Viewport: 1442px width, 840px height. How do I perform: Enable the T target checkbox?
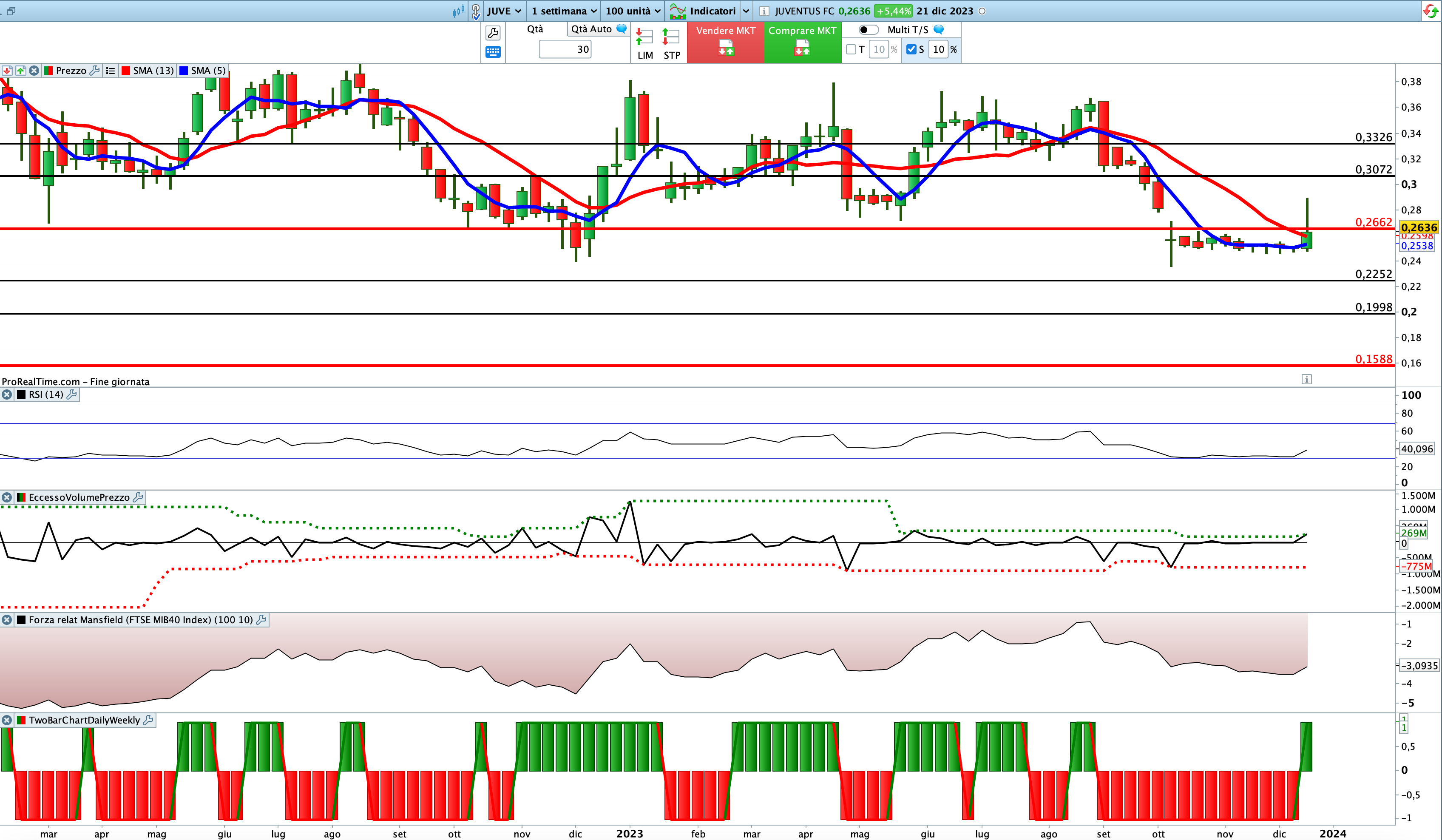click(851, 49)
